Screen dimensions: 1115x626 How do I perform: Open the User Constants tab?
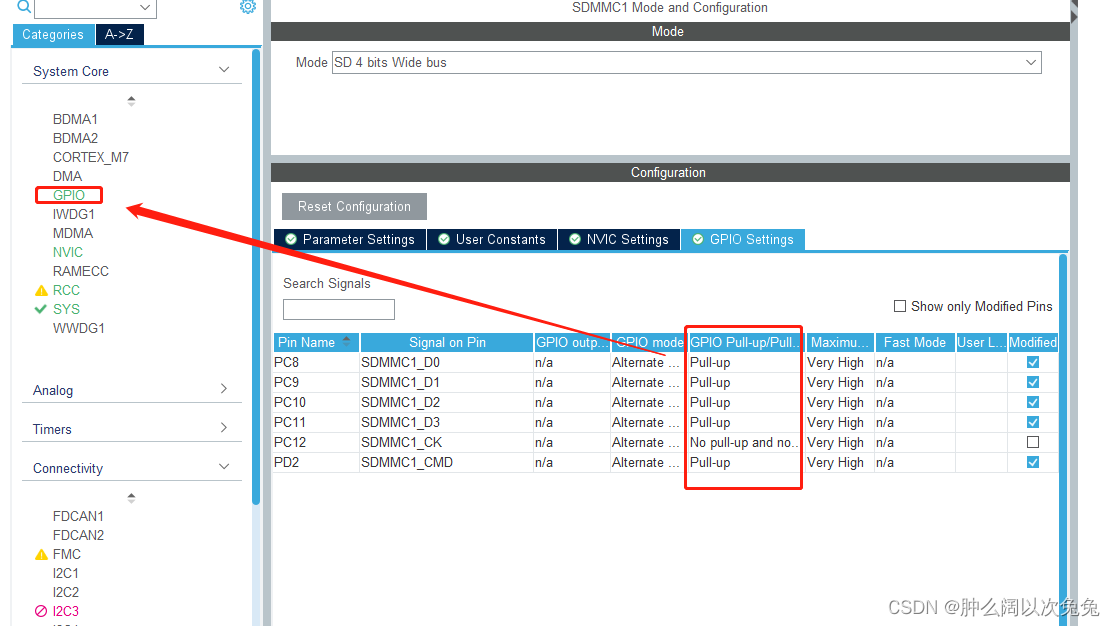point(492,240)
